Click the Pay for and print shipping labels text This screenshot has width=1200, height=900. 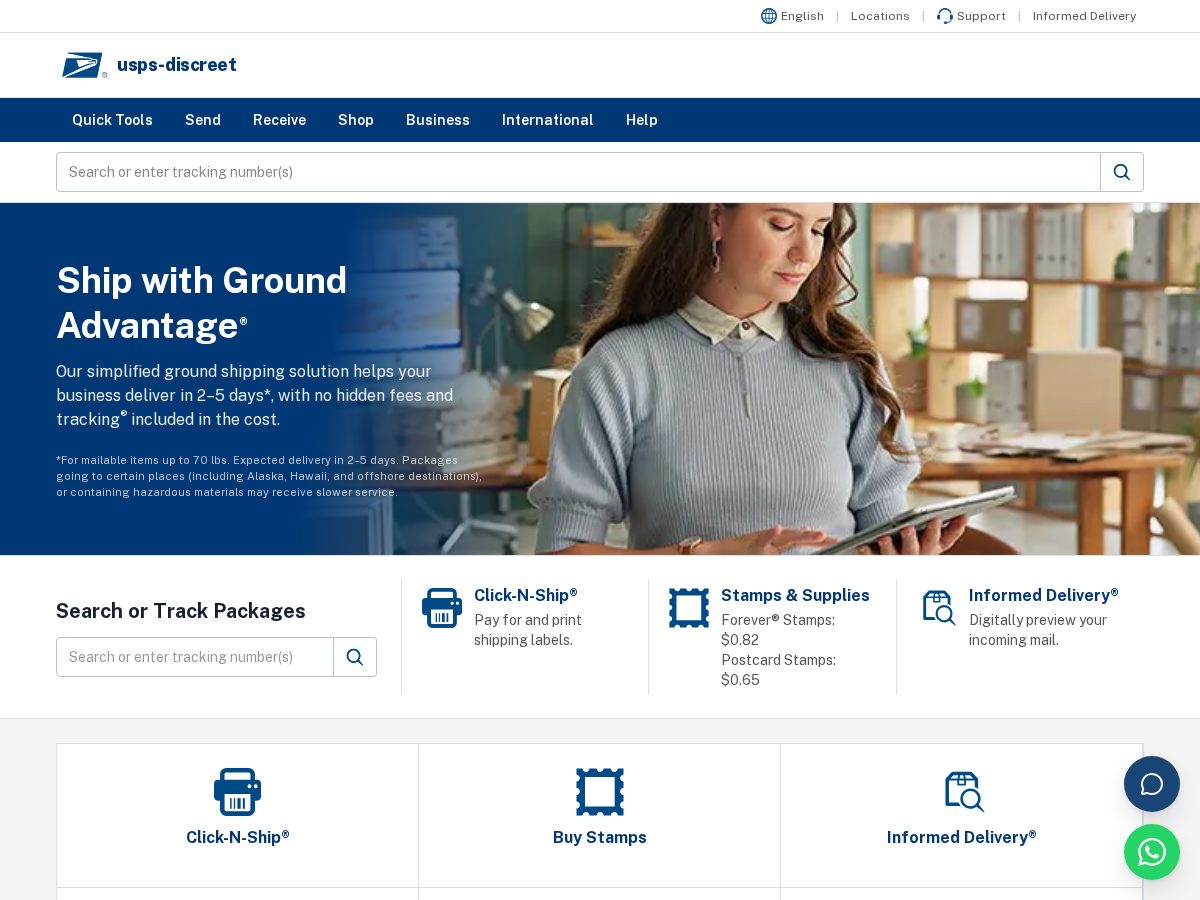pos(528,630)
